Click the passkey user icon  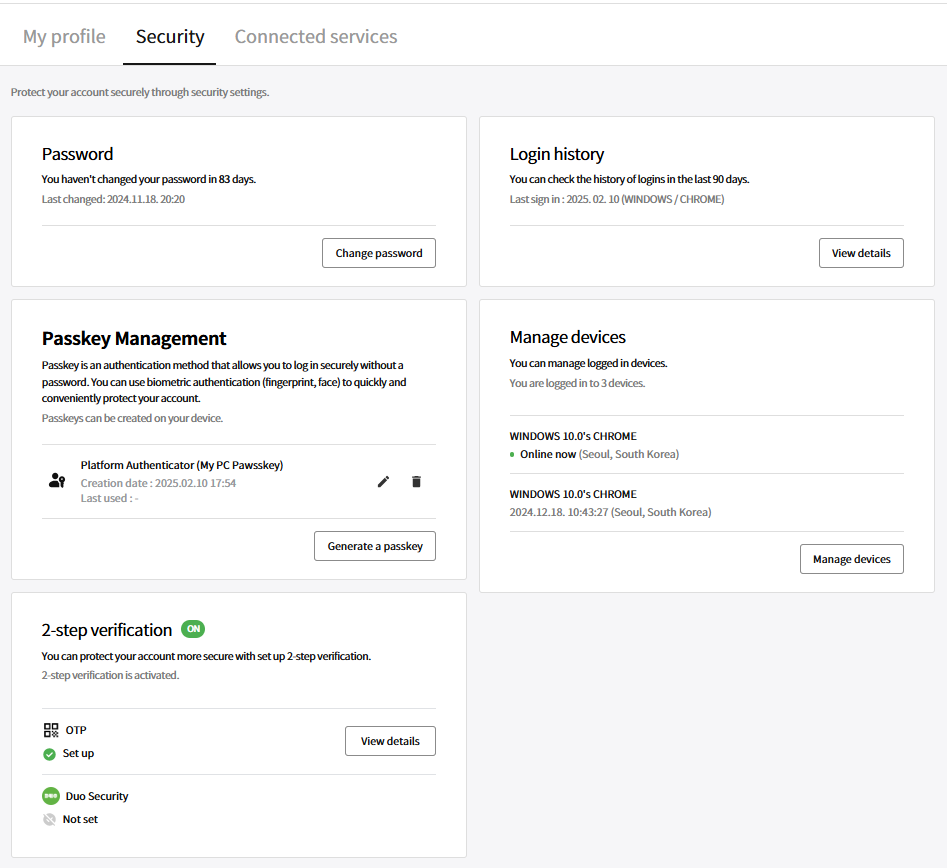57,481
